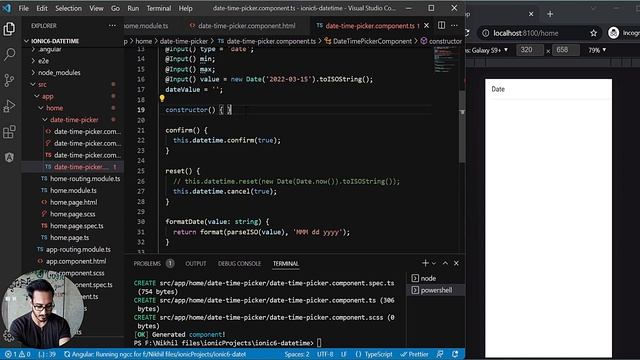Open the Edit menu
Screen dimensions: 640x360
42,8
